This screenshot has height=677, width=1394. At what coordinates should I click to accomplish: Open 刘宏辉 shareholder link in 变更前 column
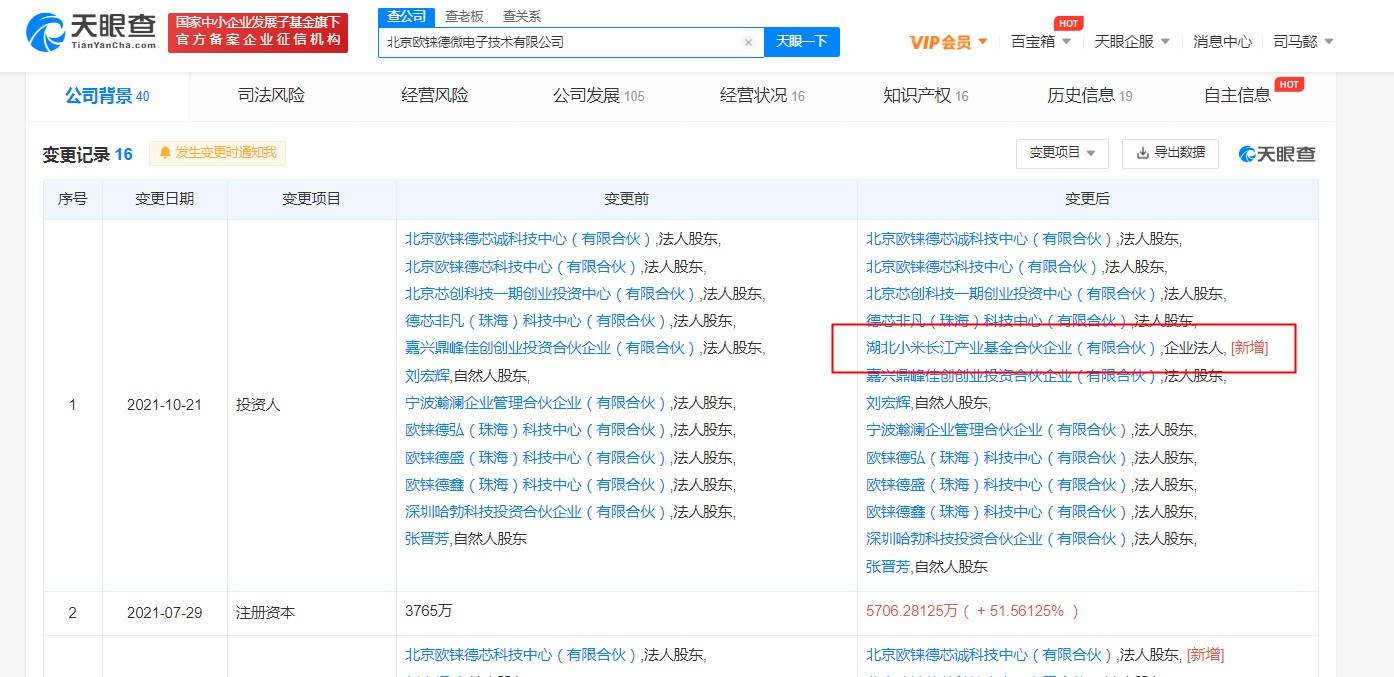click(x=427, y=376)
